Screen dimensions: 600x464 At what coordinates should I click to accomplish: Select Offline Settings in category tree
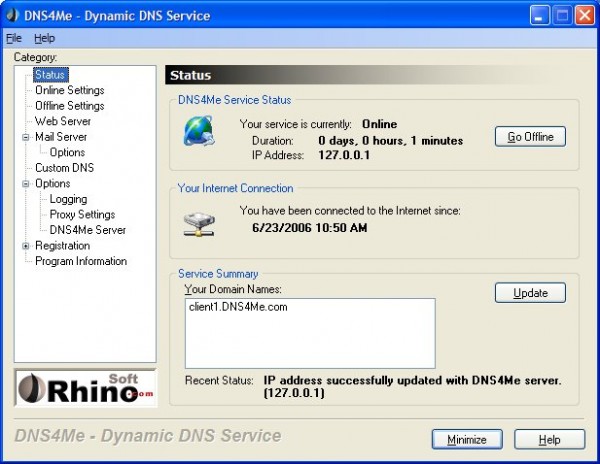[x=69, y=106]
